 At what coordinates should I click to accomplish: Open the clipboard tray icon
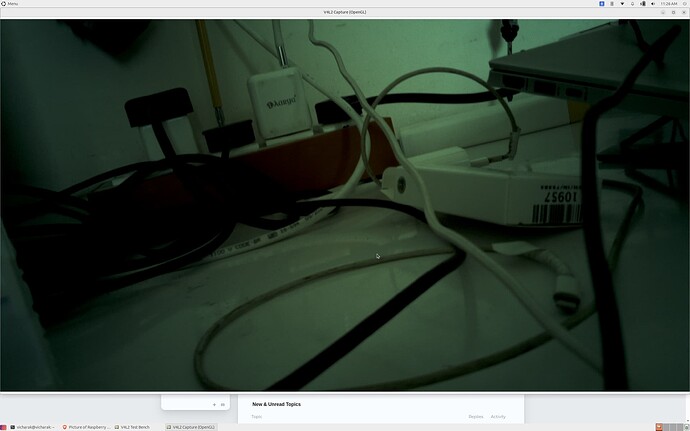(612, 4)
